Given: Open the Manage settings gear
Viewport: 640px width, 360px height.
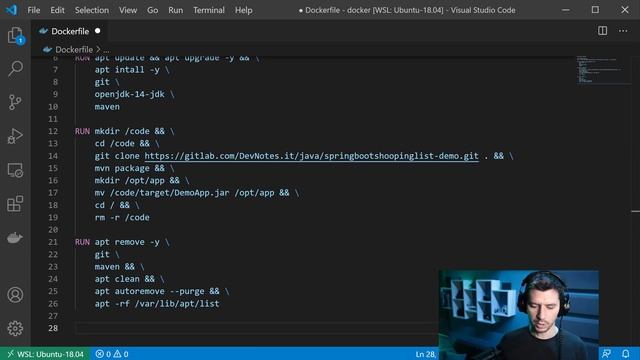Looking at the screenshot, I should (15, 328).
